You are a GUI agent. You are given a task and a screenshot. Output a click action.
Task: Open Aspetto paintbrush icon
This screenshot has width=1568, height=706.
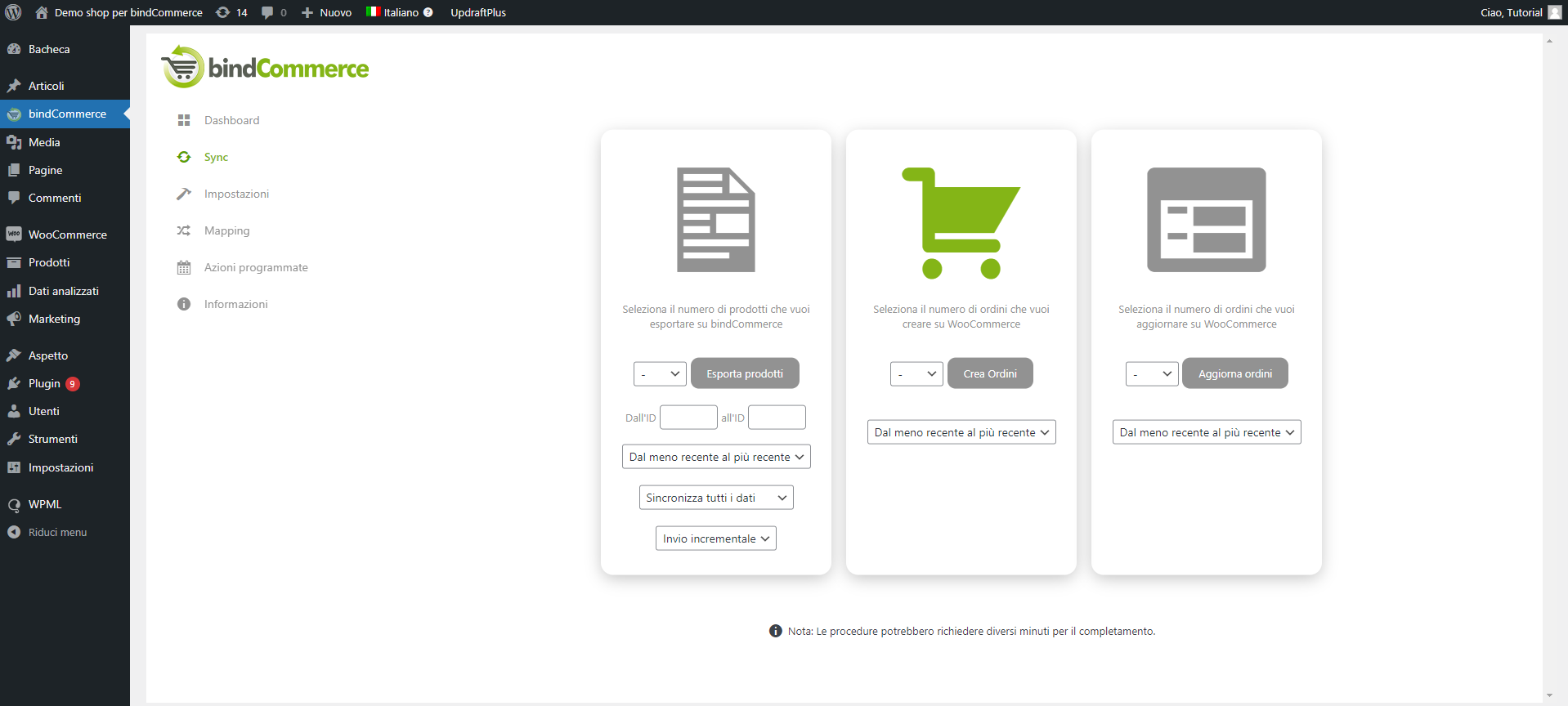(14, 355)
